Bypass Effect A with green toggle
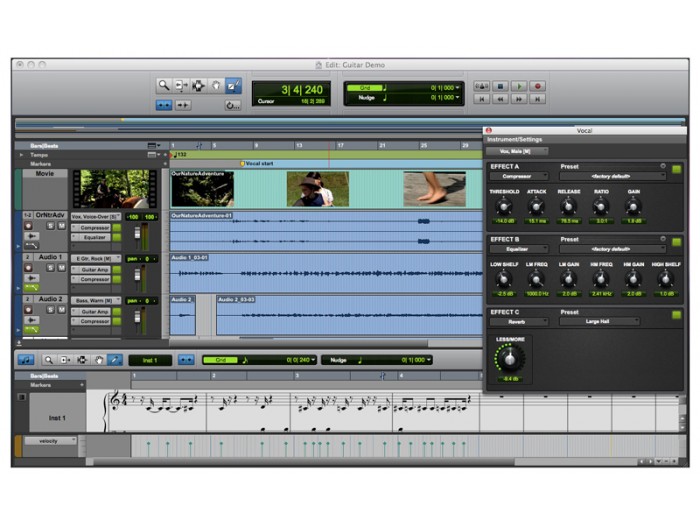Screen dimensions: 700x525 (676, 169)
